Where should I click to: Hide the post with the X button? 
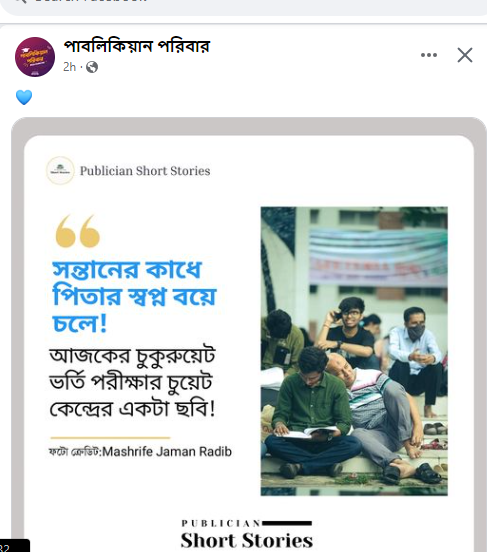[464, 55]
